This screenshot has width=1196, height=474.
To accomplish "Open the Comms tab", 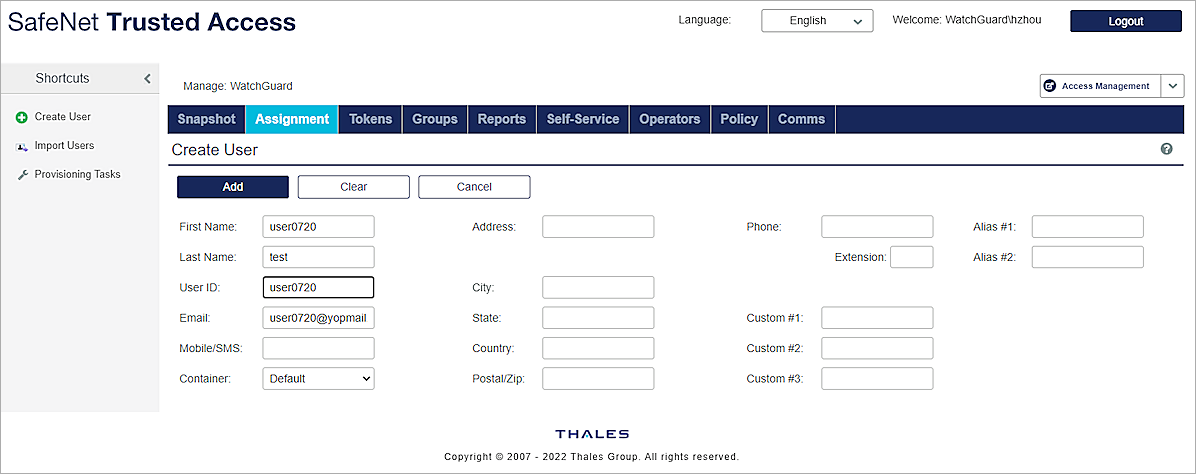I will tap(802, 119).
